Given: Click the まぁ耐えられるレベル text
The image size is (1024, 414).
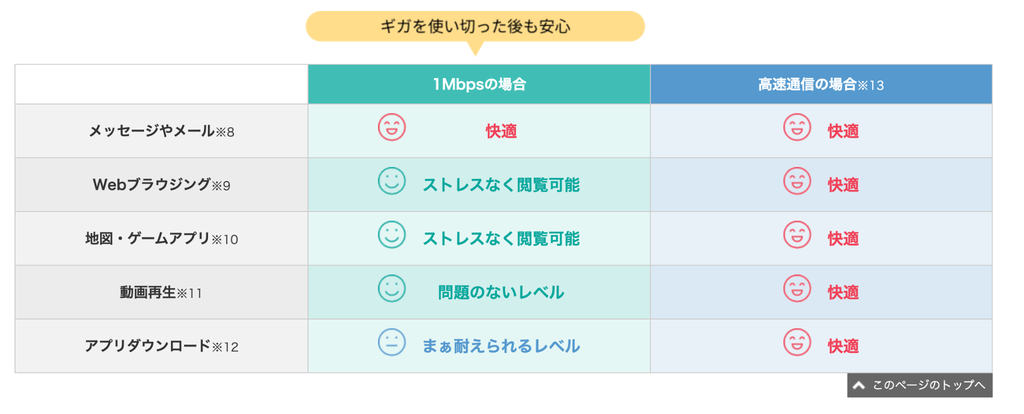Looking at the screenshot, I should click(x=501, y=346).
